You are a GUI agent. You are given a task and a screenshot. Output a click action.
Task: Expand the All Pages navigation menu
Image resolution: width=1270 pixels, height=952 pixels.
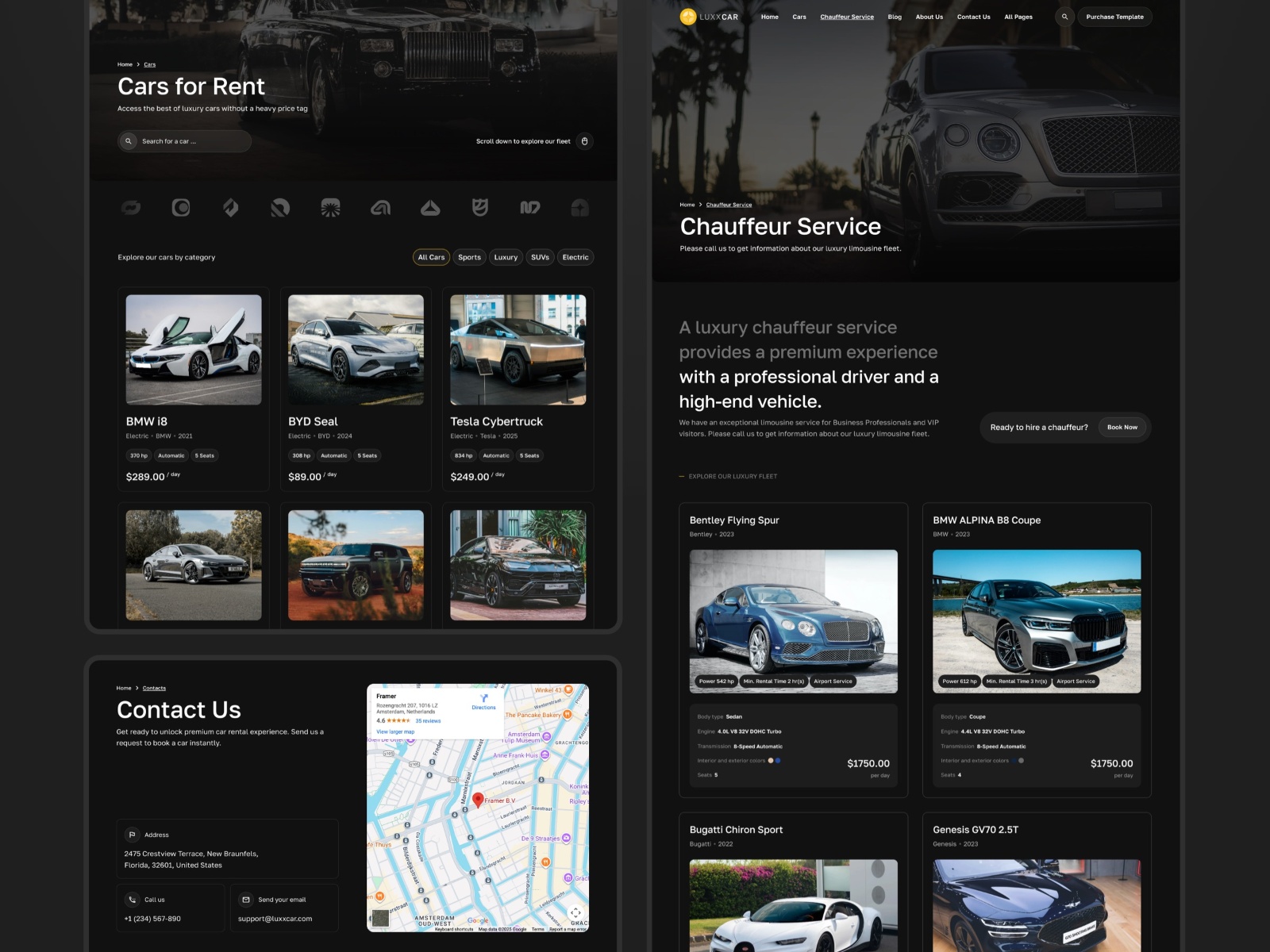[1018, 17]
